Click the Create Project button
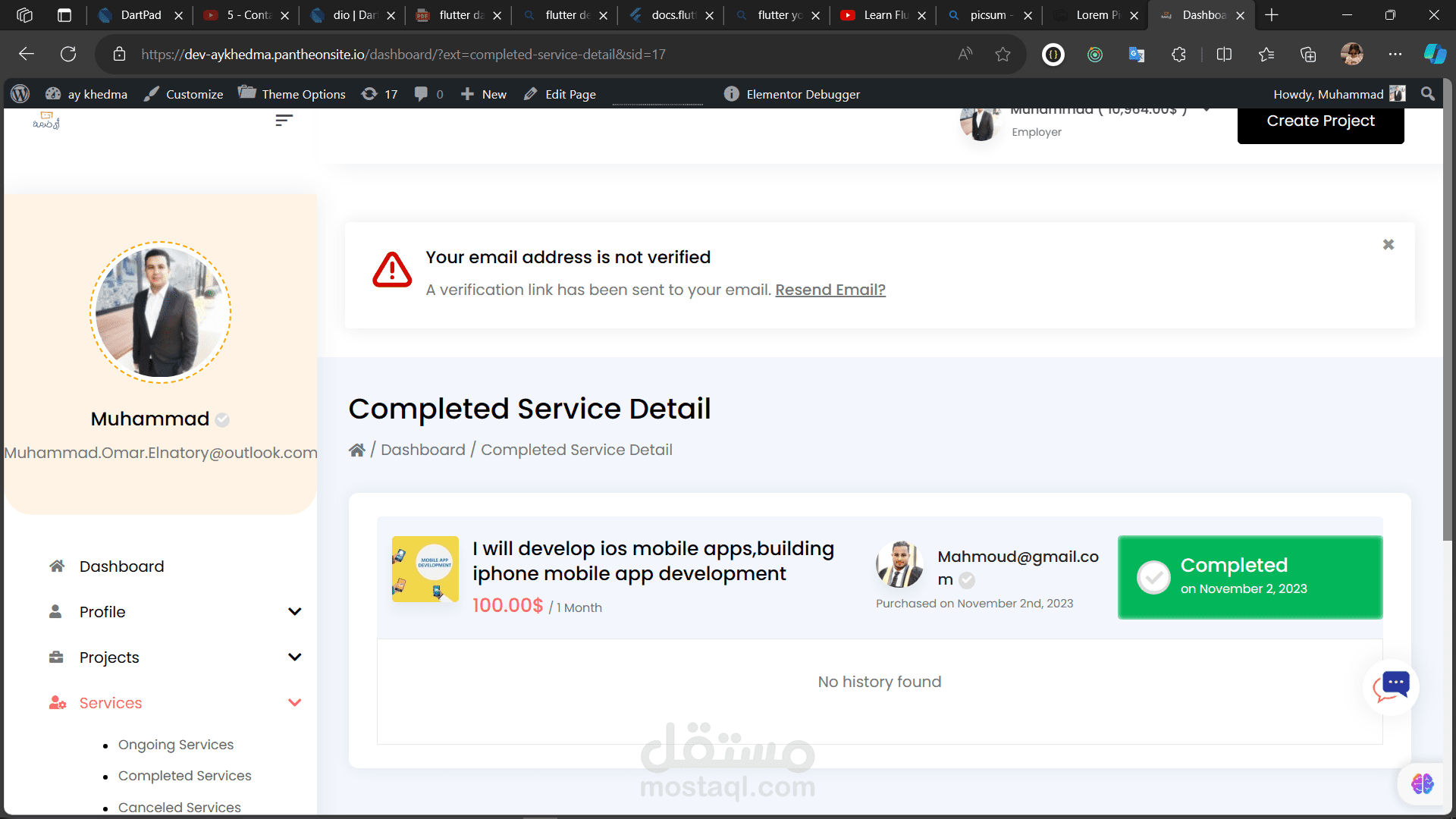Image resolution: width=1456 pixels, height=819 pixels. (1319, 121)
